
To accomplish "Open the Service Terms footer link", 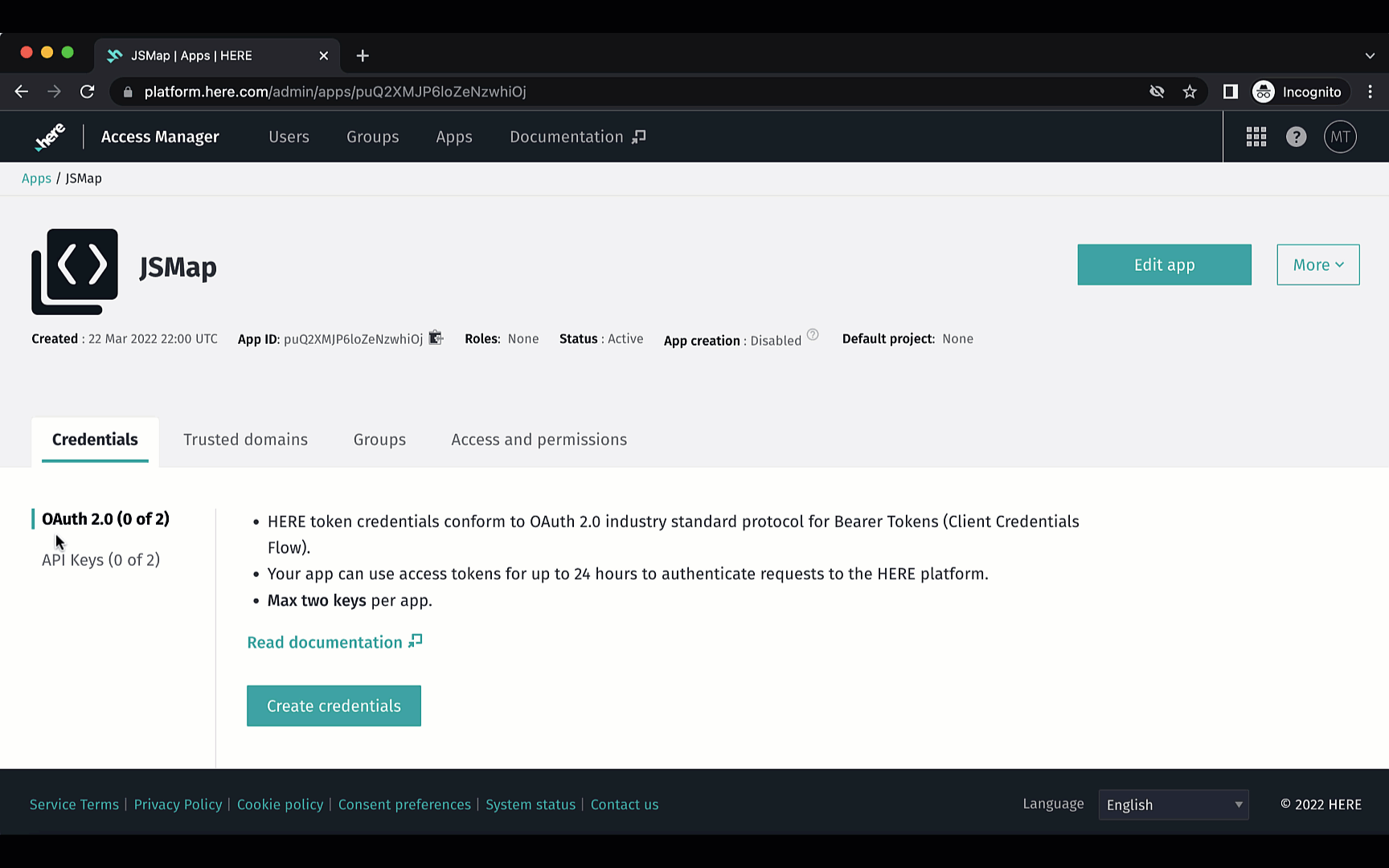I will tap(74, 805).
